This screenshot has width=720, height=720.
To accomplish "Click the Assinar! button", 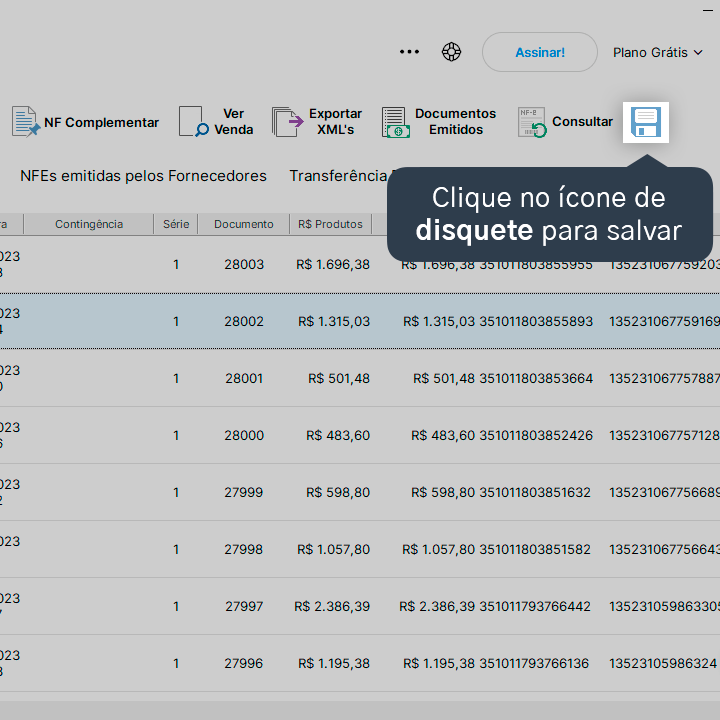I will [x=540, y=52].
